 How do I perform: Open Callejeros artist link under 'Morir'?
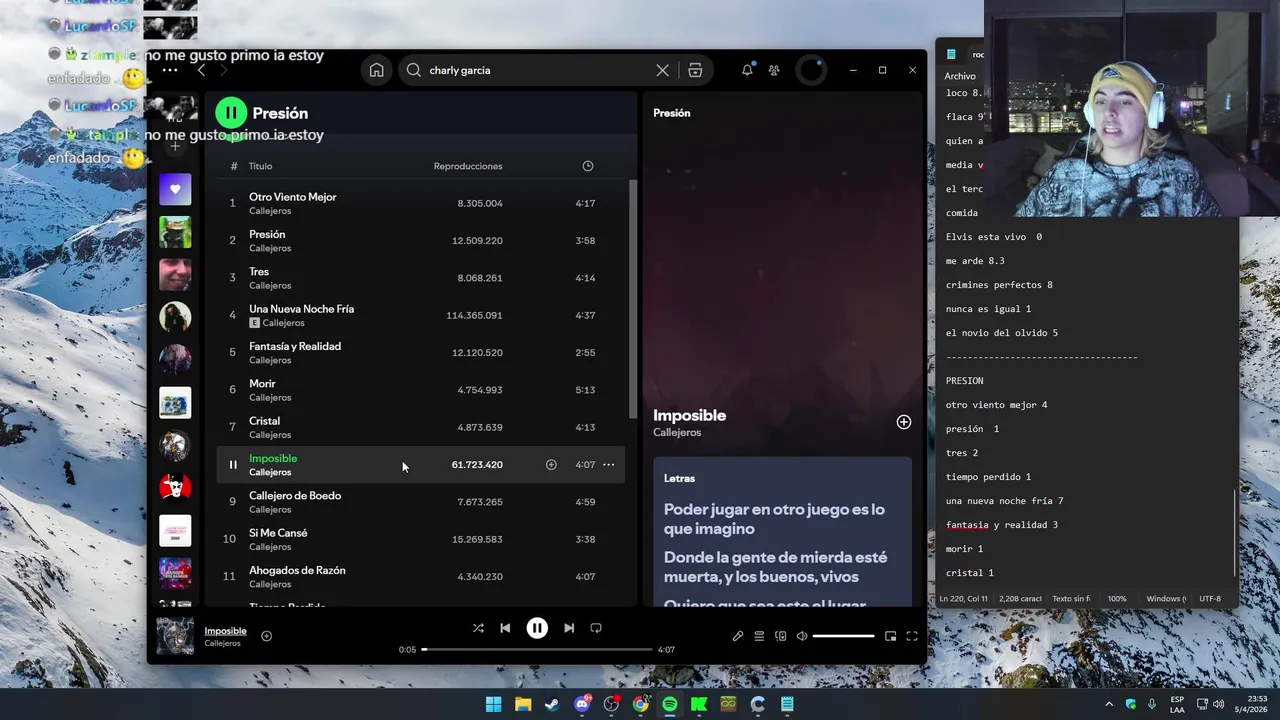pos(270,398)
